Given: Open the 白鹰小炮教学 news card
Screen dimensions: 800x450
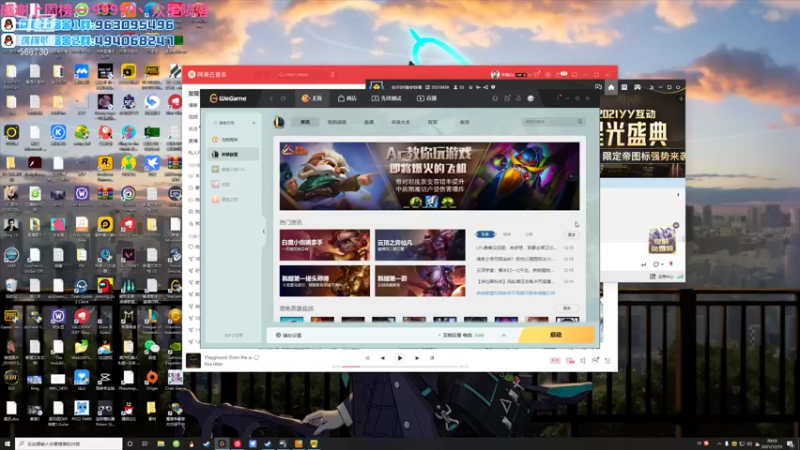Looking at the screenshot, I should coord(324,245).
